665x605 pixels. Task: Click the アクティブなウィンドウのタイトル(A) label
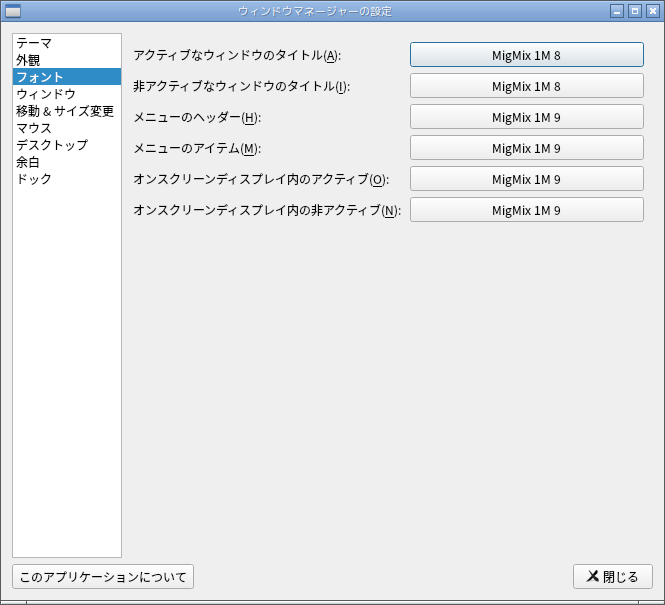237,55
